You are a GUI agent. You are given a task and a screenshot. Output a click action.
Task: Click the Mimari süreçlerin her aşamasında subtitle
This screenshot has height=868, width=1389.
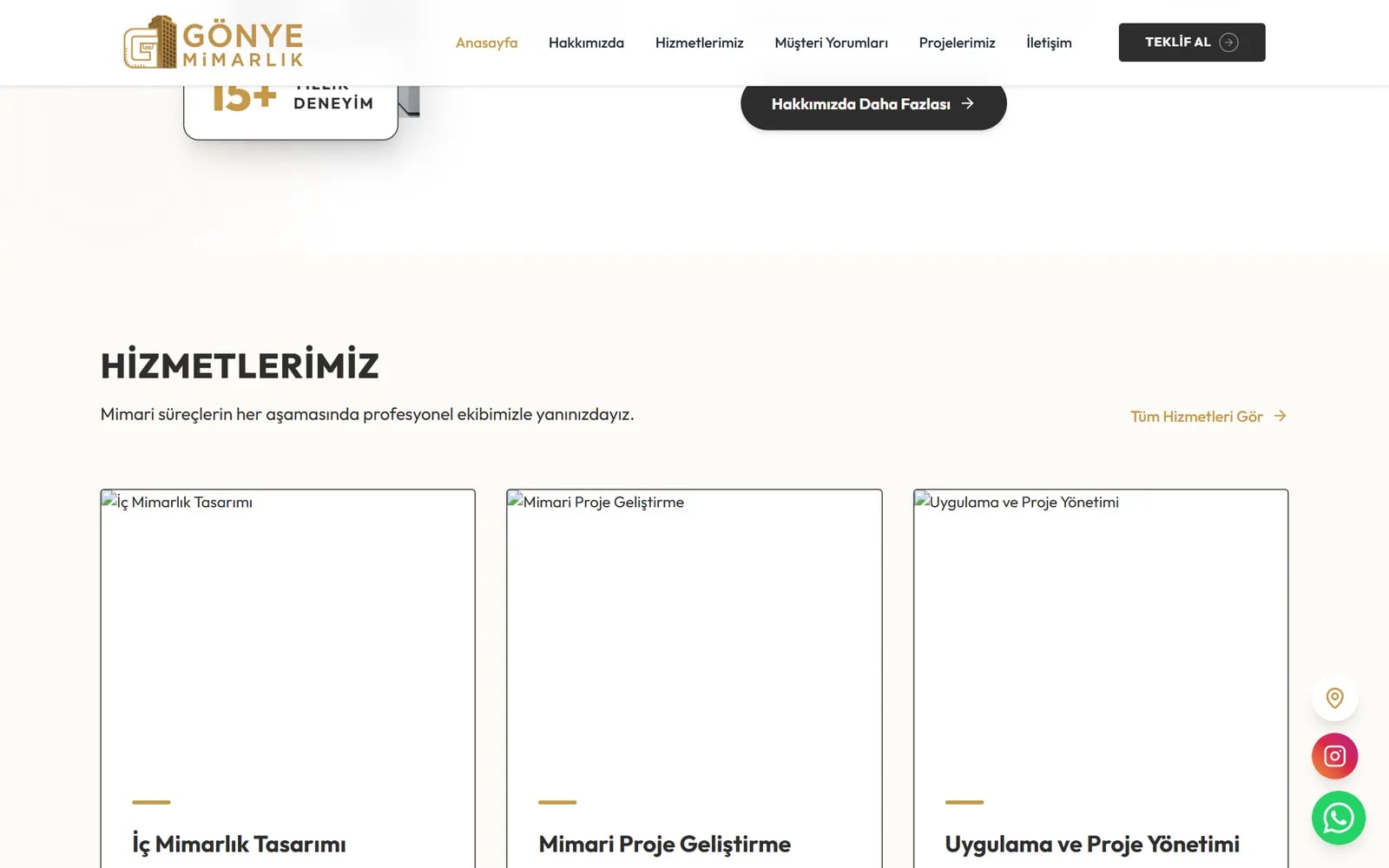pos(367,414)
